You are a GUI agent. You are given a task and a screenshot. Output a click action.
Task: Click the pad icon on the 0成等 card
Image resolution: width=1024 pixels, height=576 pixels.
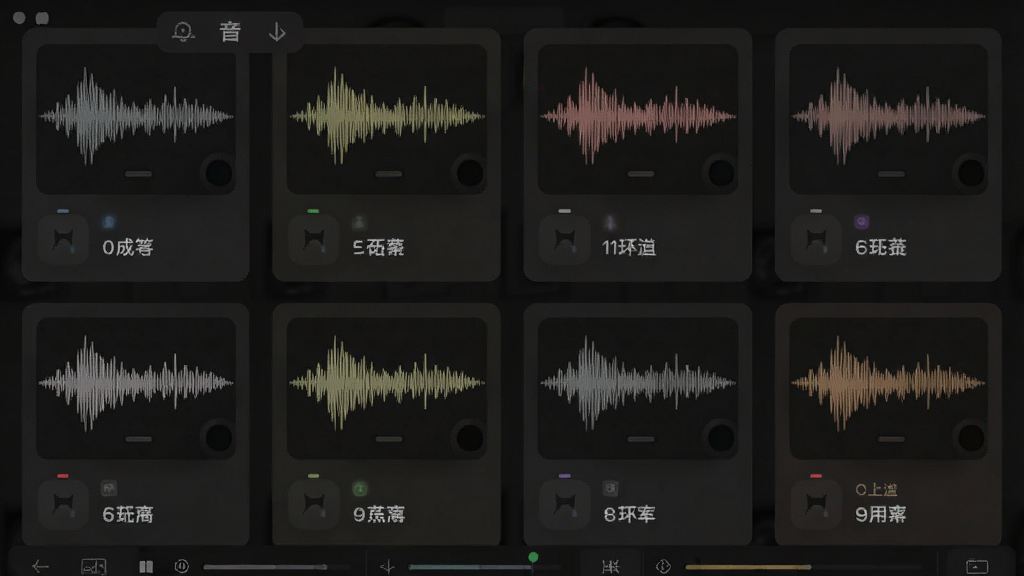(x=63, y=240)
